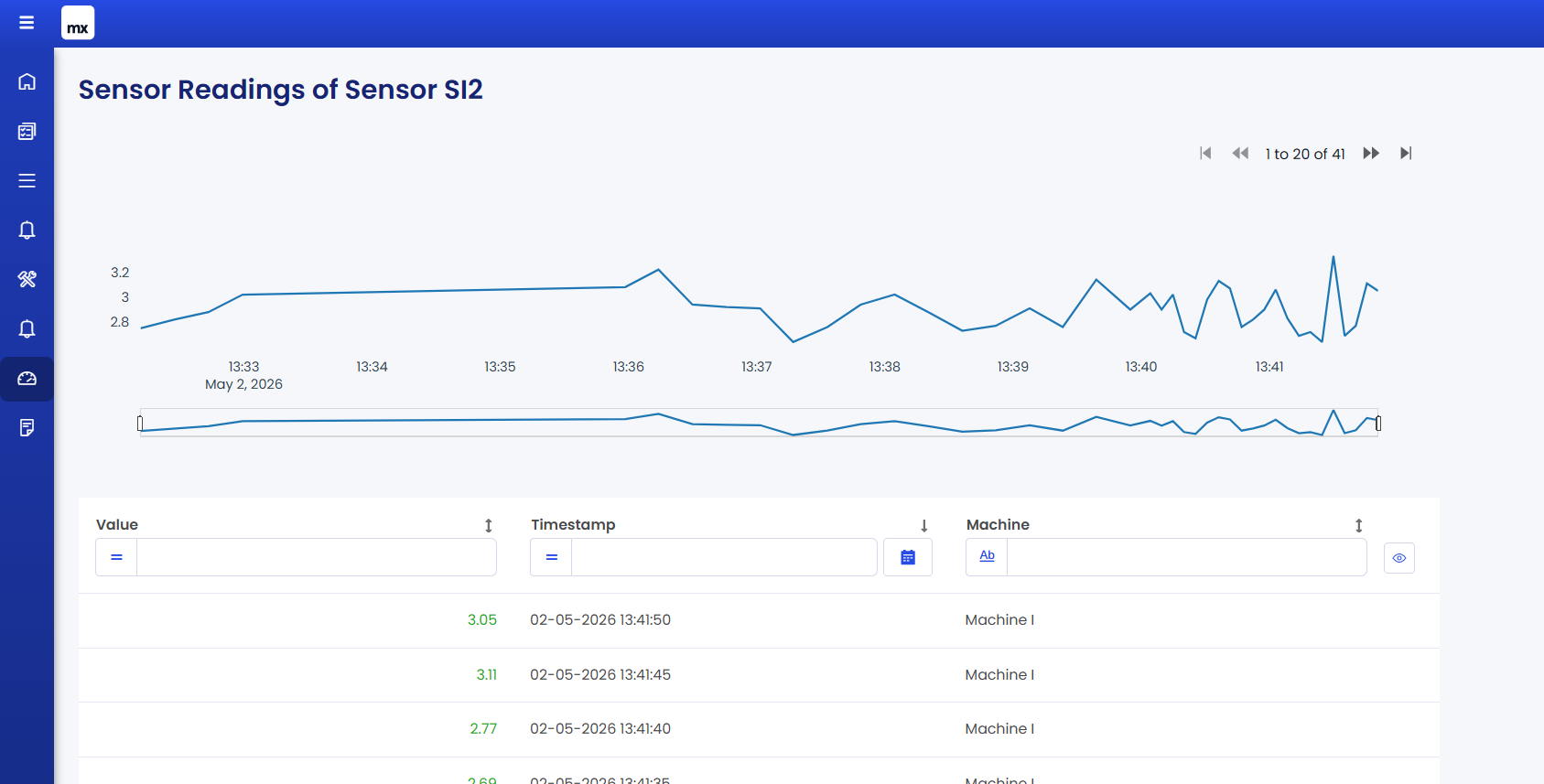
Task: Click the Value filter input field
Action: (317, 557)
